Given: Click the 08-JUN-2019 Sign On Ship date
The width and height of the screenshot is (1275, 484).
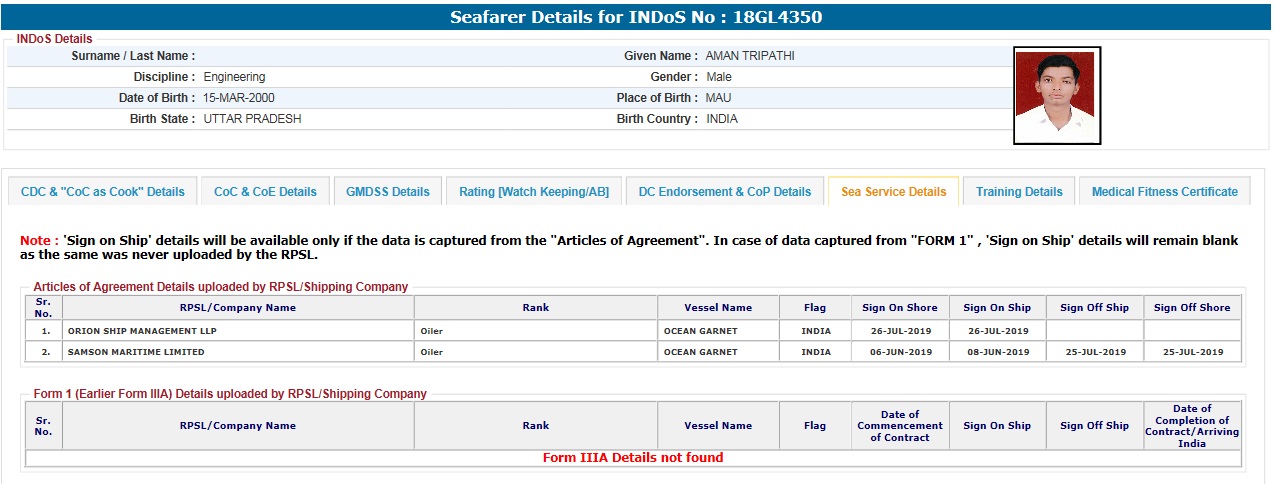Looking at the screenshot, I should [997, 352].
